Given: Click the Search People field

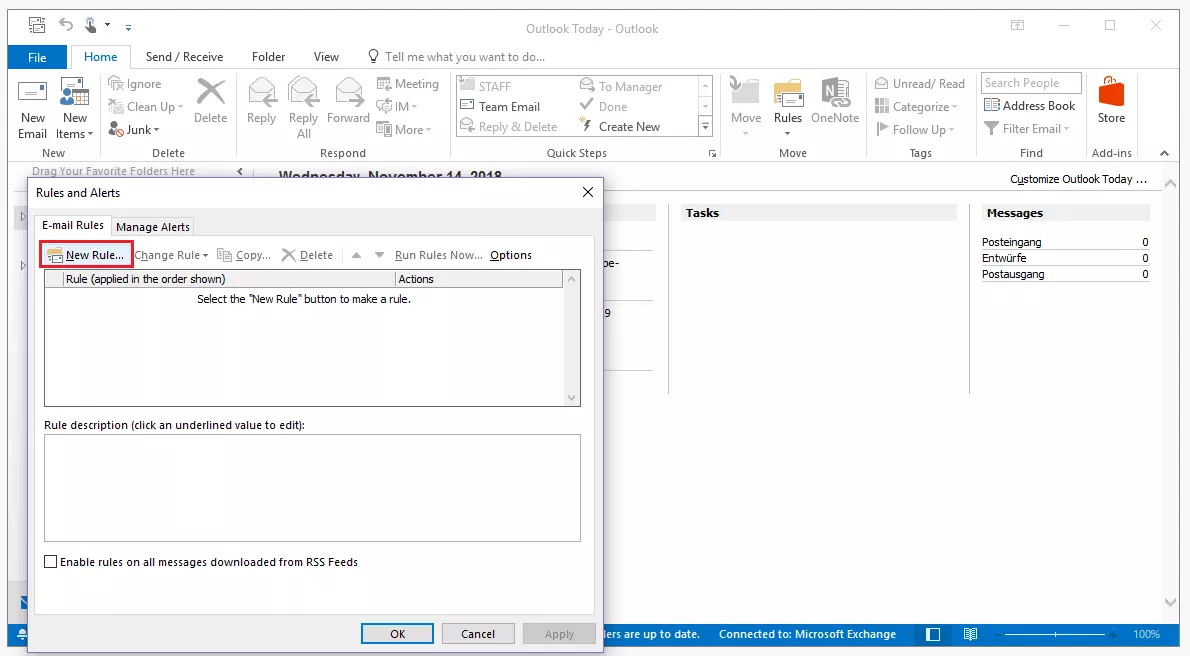Looking at the screenshot, I should click(x=1030, y=82).
